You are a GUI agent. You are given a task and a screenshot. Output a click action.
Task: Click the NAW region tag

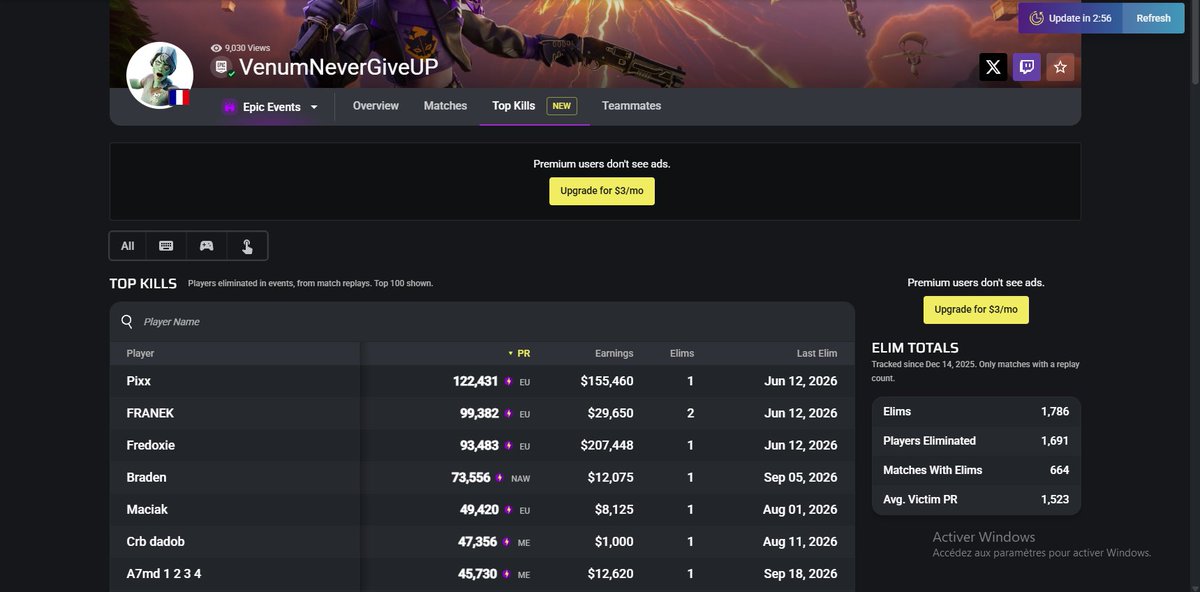coord(520,478)
